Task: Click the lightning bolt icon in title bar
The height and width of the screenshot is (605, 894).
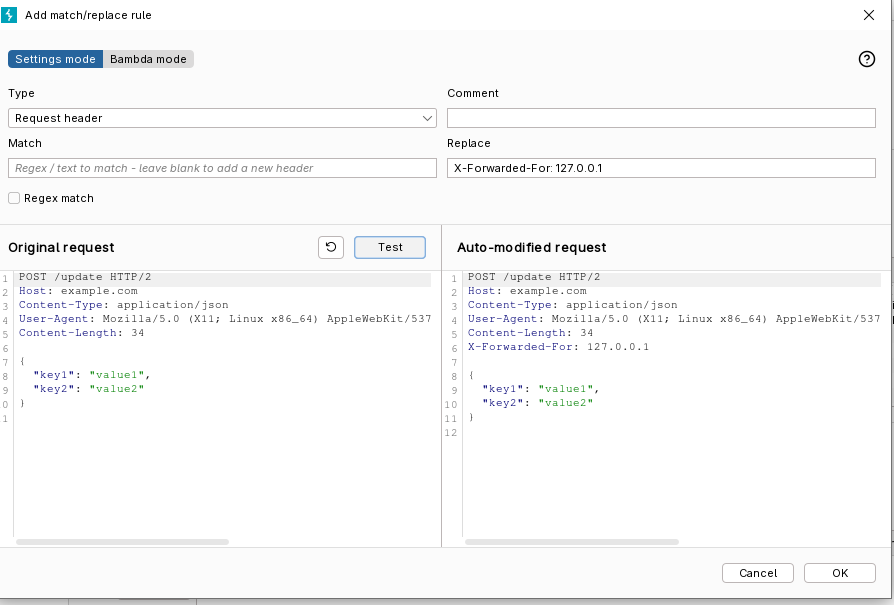Action: [x=10, y=15]
